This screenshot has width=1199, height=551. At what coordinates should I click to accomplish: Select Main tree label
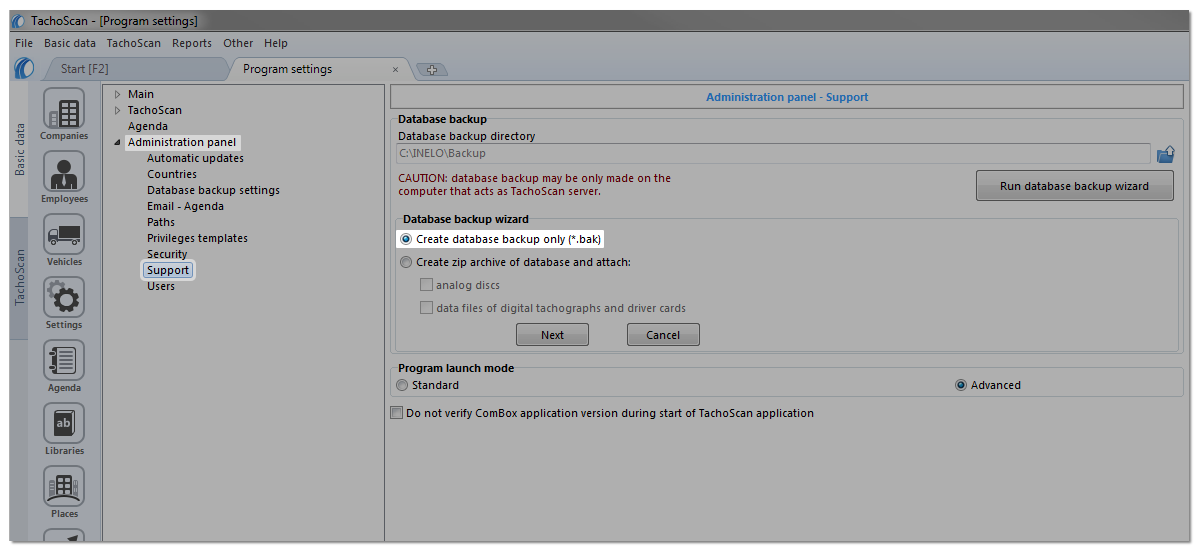[141, 94]
